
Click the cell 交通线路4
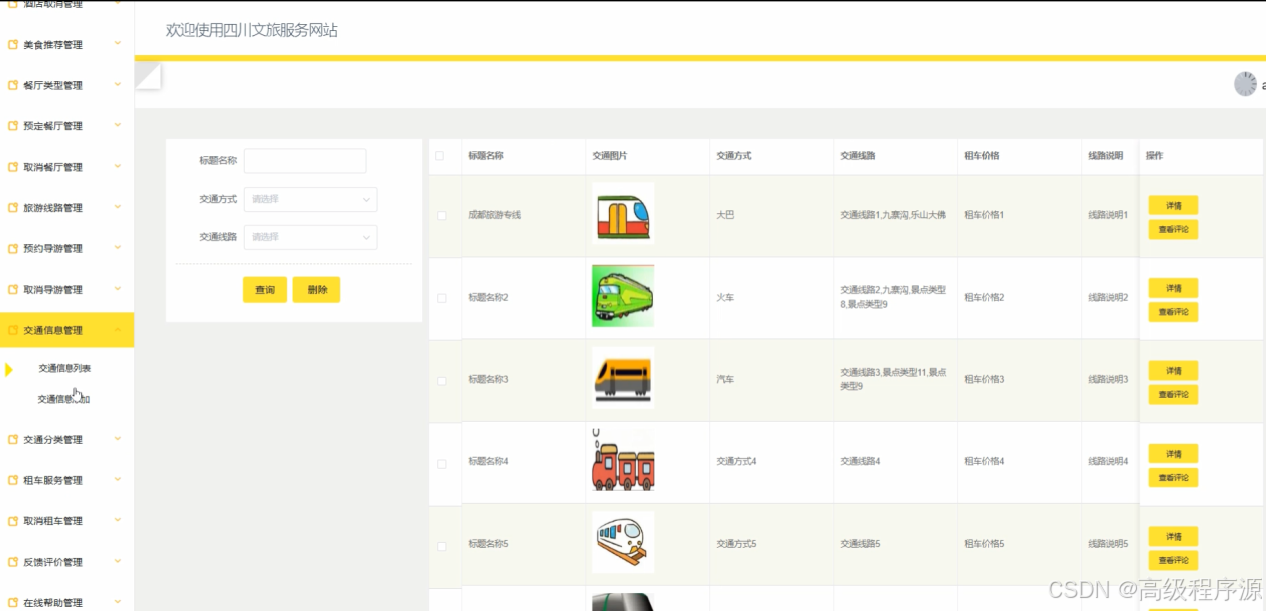point(860,462)
